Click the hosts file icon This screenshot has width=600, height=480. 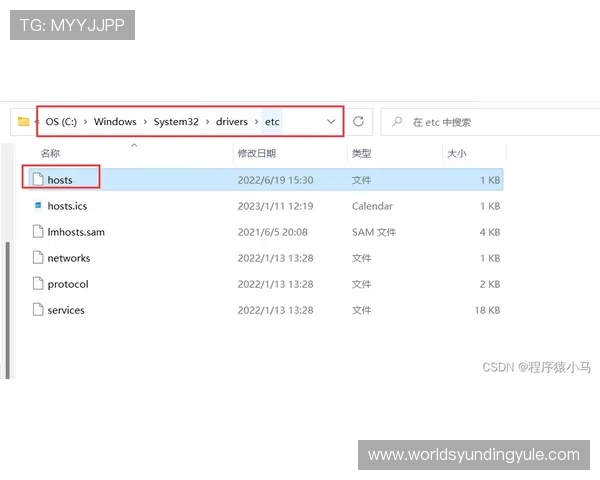coord(38,179)
